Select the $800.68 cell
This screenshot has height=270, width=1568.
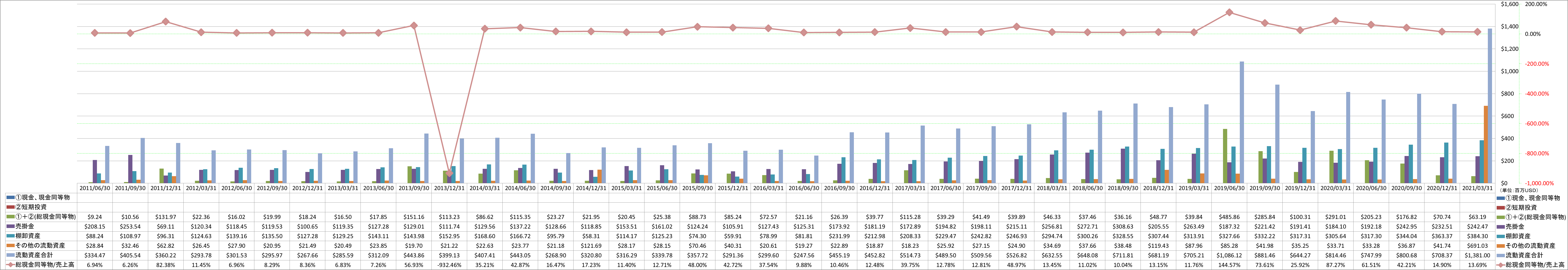click(1407, 255)
